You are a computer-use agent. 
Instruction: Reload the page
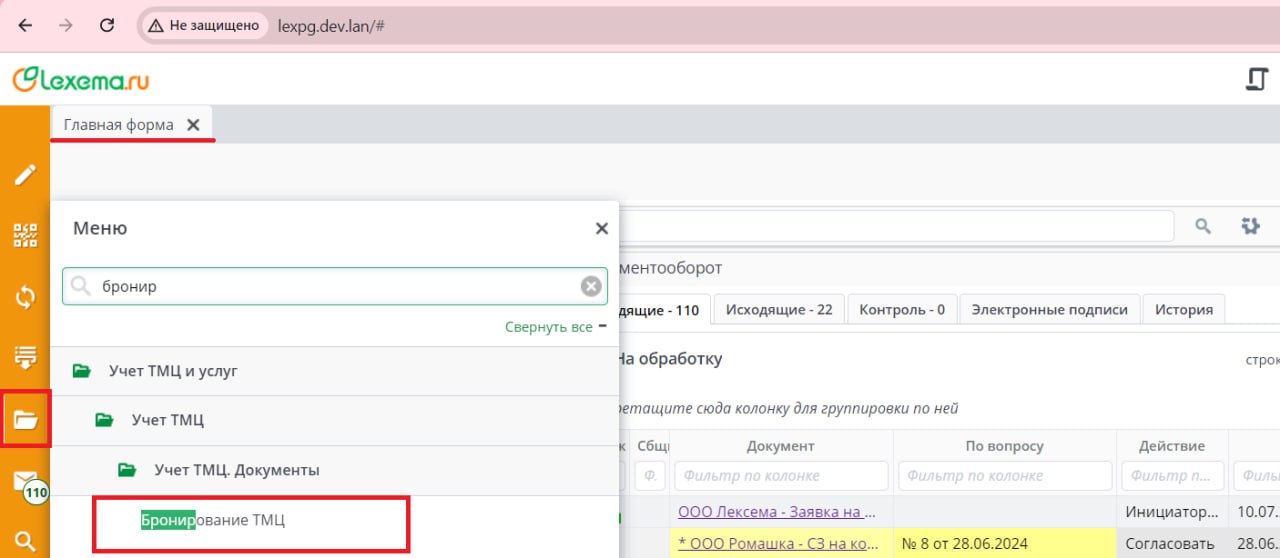[x=107, y=26]
